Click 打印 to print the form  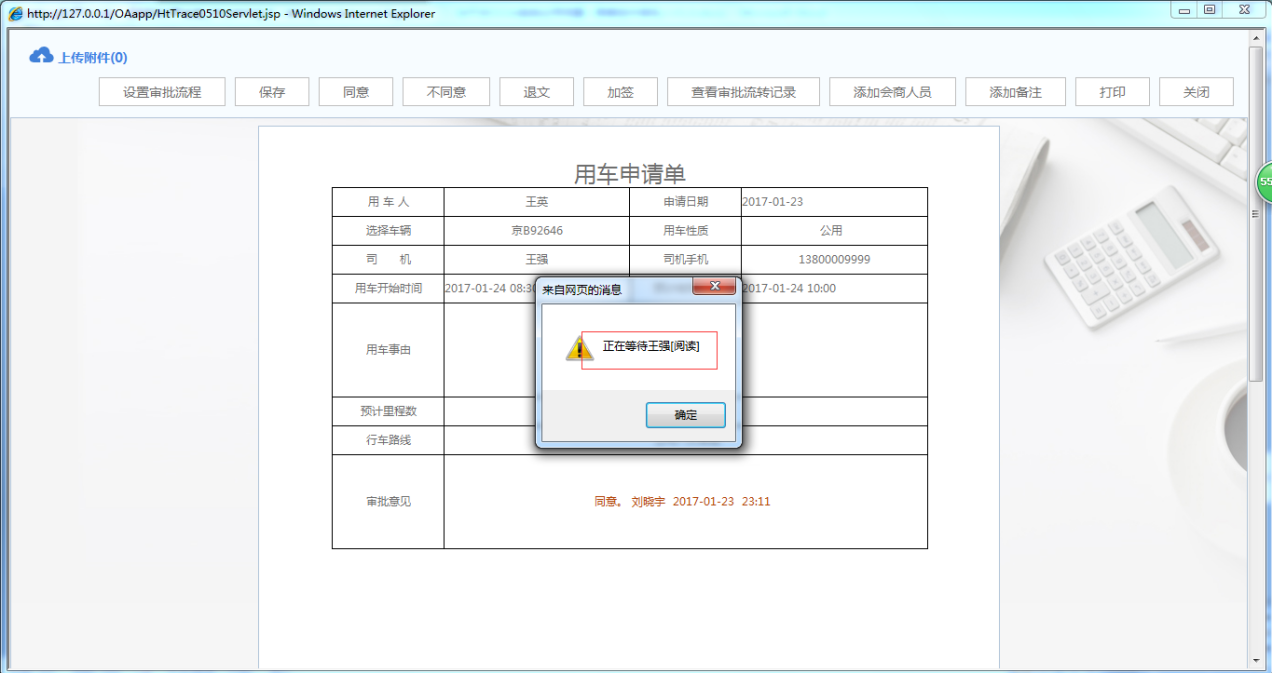tap(1112, 91)
